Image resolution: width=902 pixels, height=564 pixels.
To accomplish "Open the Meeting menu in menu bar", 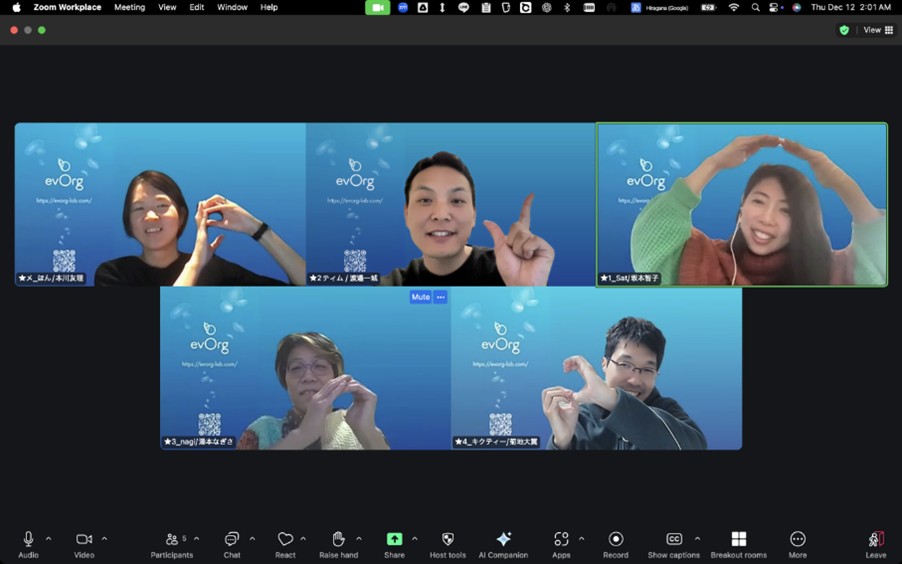I will (129, 7).
